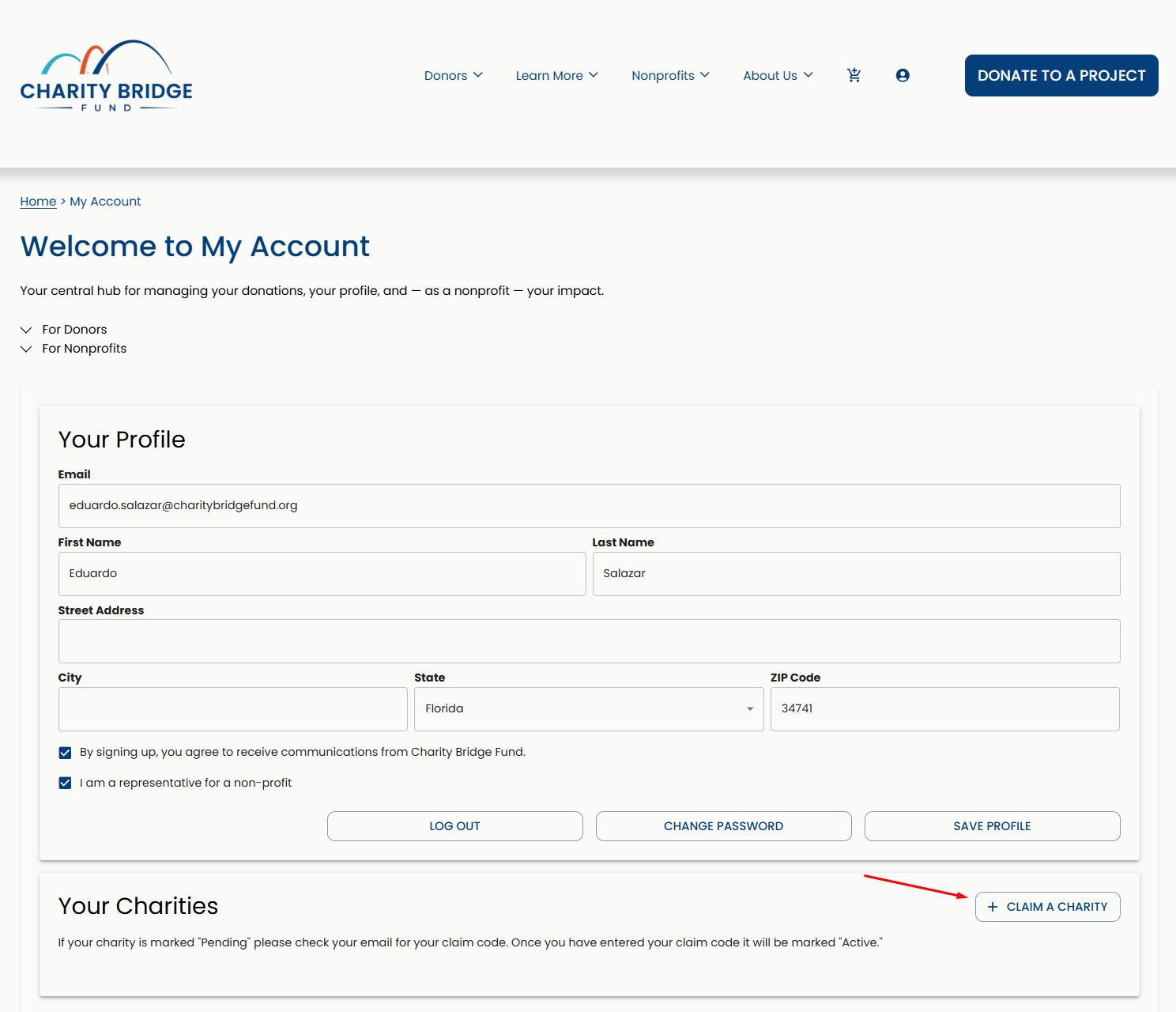
Task: Expand the For Donors section
Action: tap(64, 330)
